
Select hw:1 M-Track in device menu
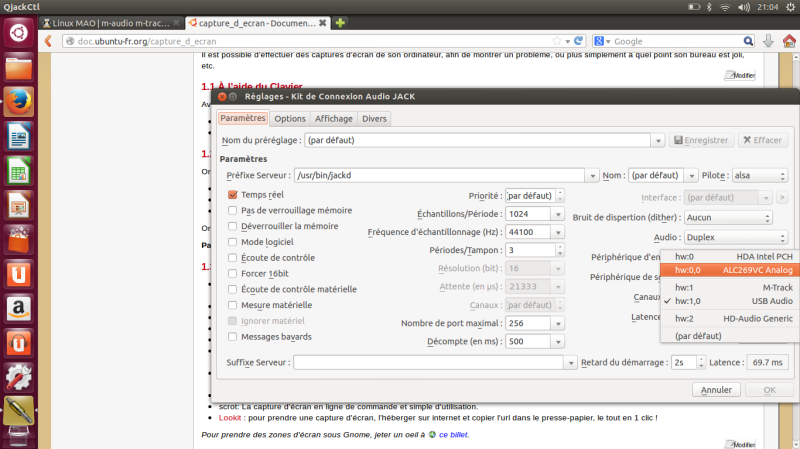tap(728, 287)
